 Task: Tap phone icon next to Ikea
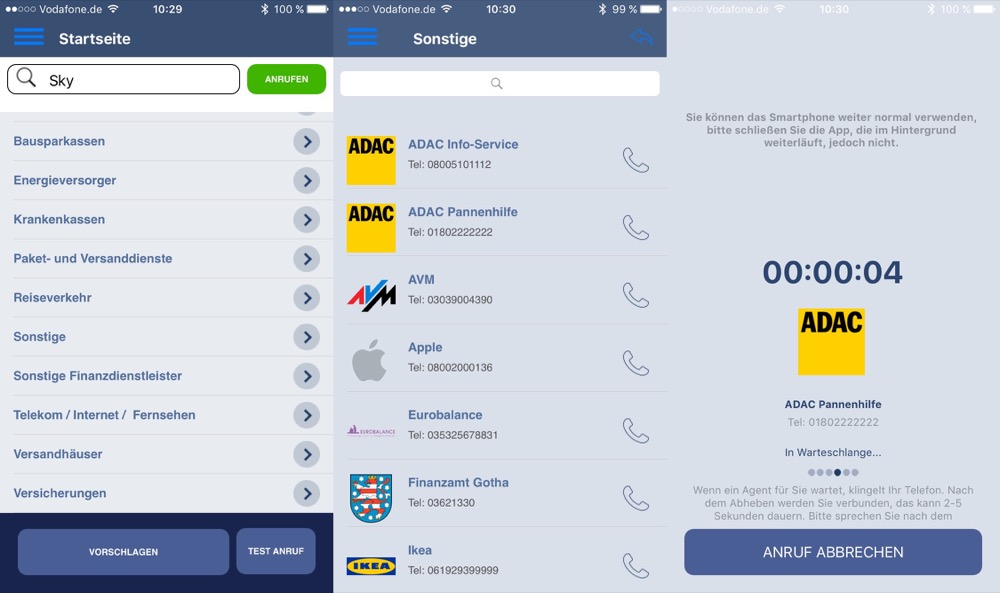click(x=636, y=566)
